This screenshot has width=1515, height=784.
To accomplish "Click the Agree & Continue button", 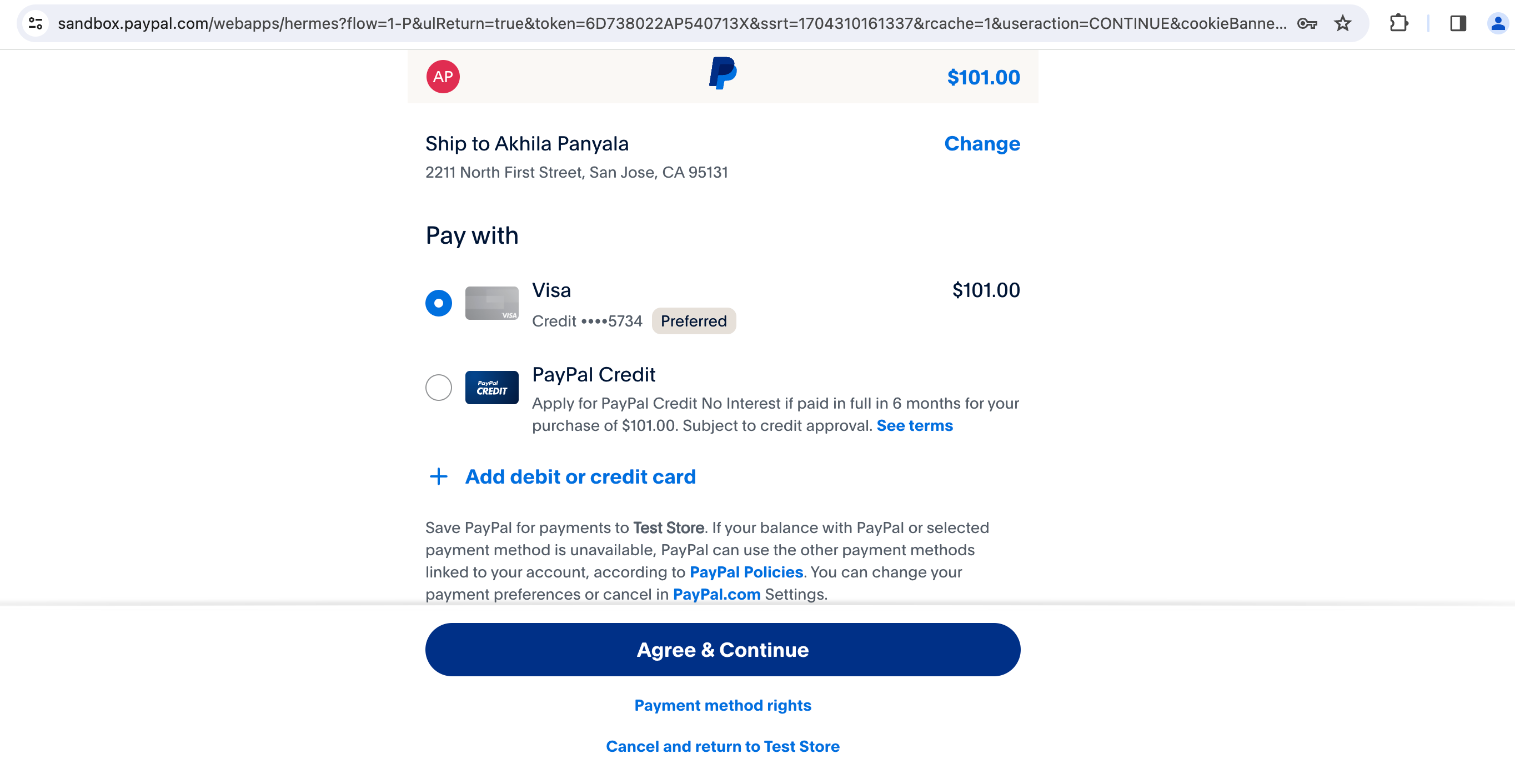I will pyautogui.click(x=723, y=649).
